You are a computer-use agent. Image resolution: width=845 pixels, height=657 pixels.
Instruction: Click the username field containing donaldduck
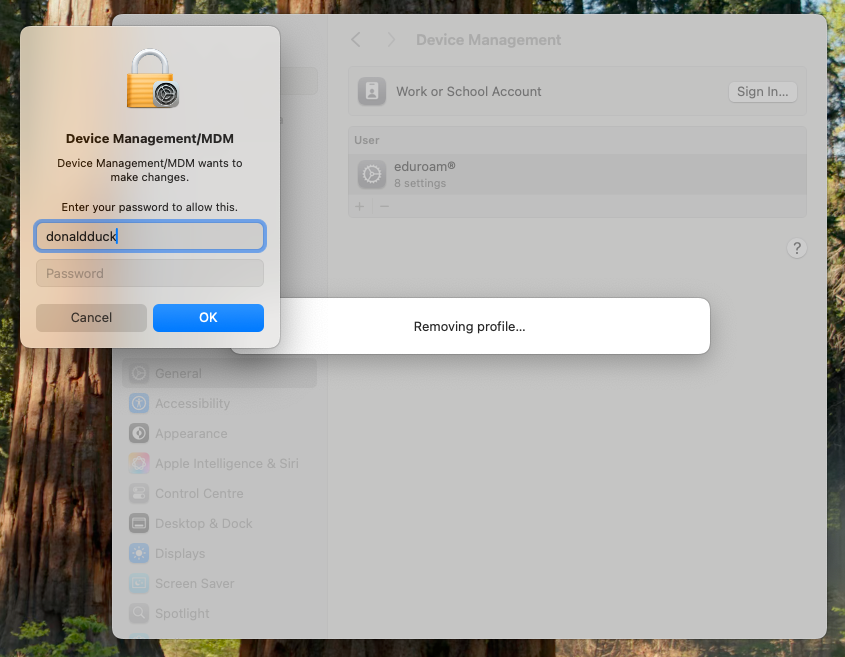[150, 237]
